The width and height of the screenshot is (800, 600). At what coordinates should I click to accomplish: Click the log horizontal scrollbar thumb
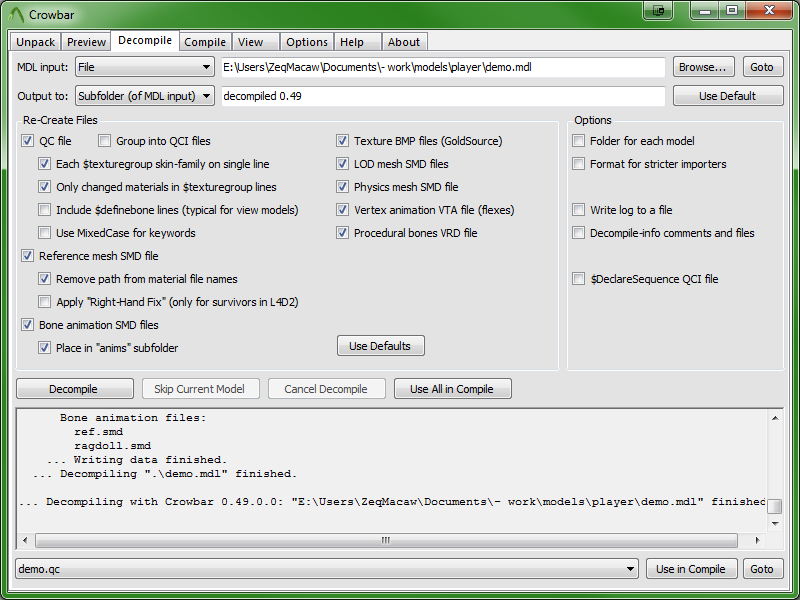pos(386,540)
